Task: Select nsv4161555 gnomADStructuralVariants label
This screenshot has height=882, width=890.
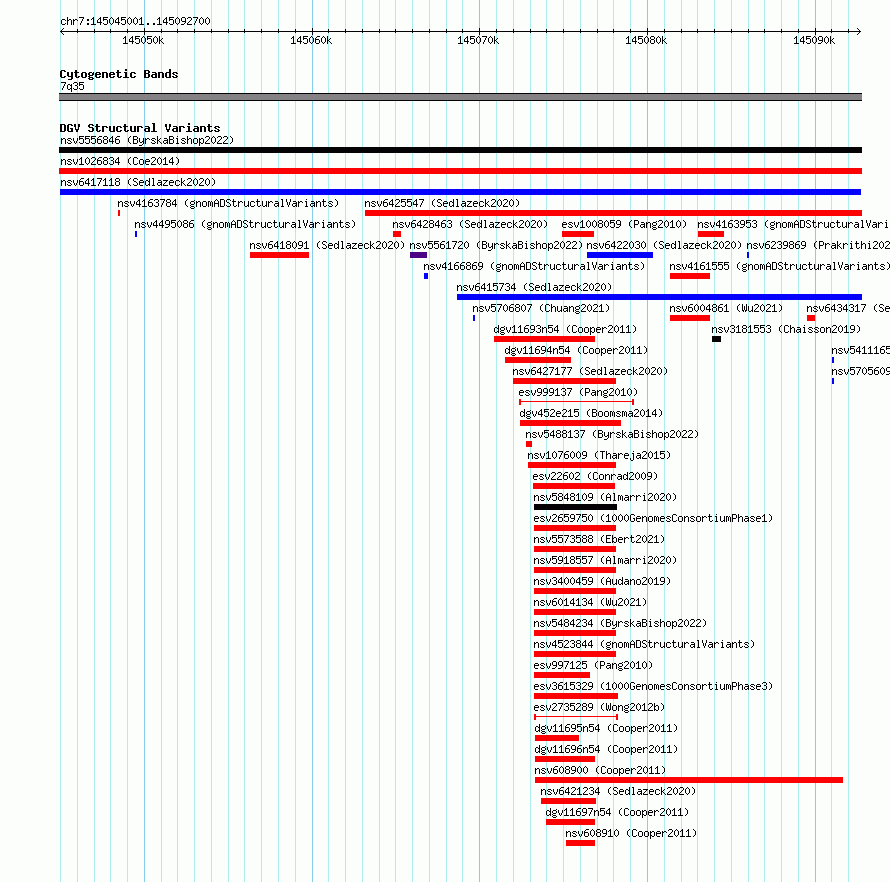Action: (x=779, y=266)
